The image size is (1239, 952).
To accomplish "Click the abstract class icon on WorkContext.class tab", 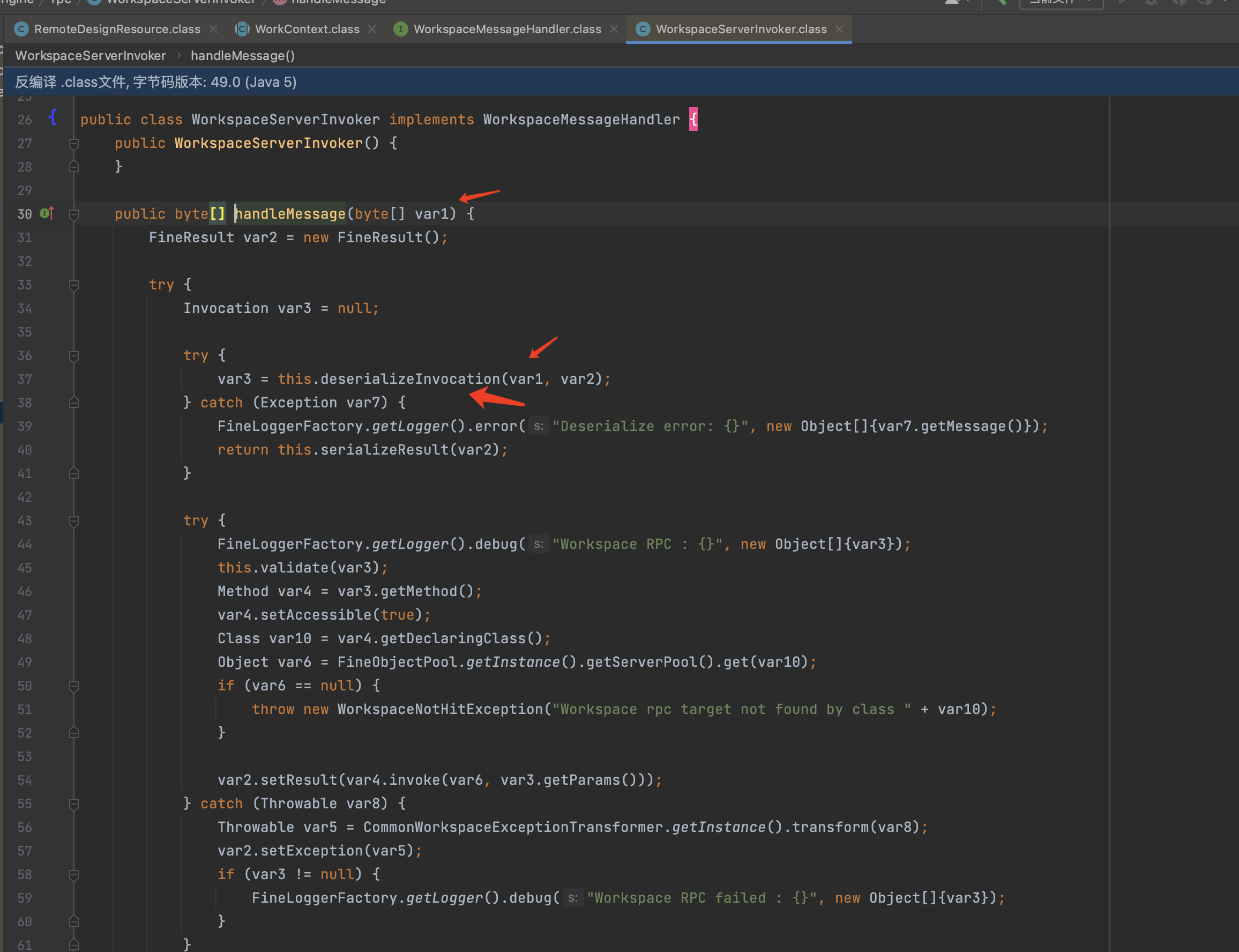I will point(242,29).
